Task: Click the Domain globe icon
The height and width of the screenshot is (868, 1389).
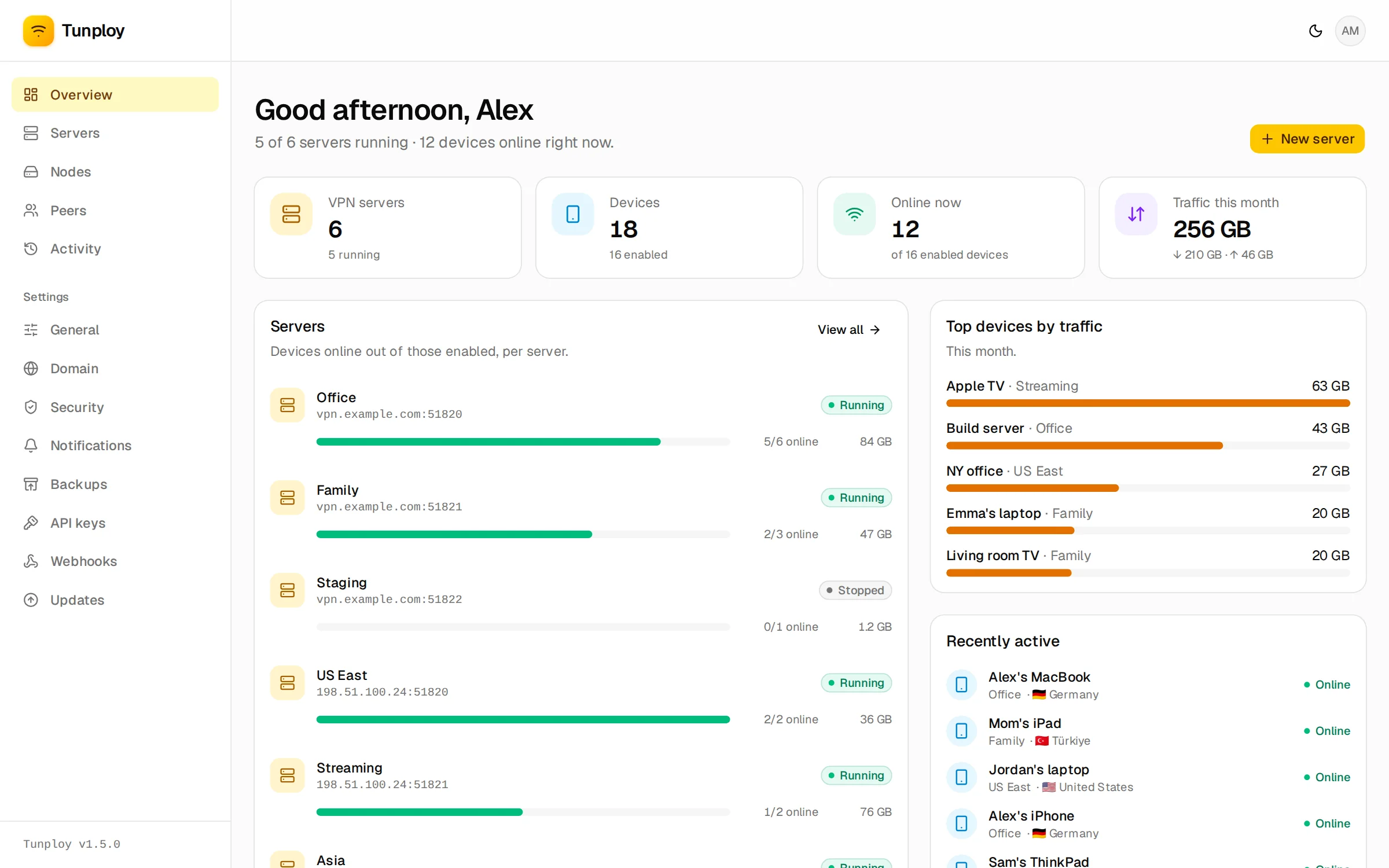Action: [31, 369]
